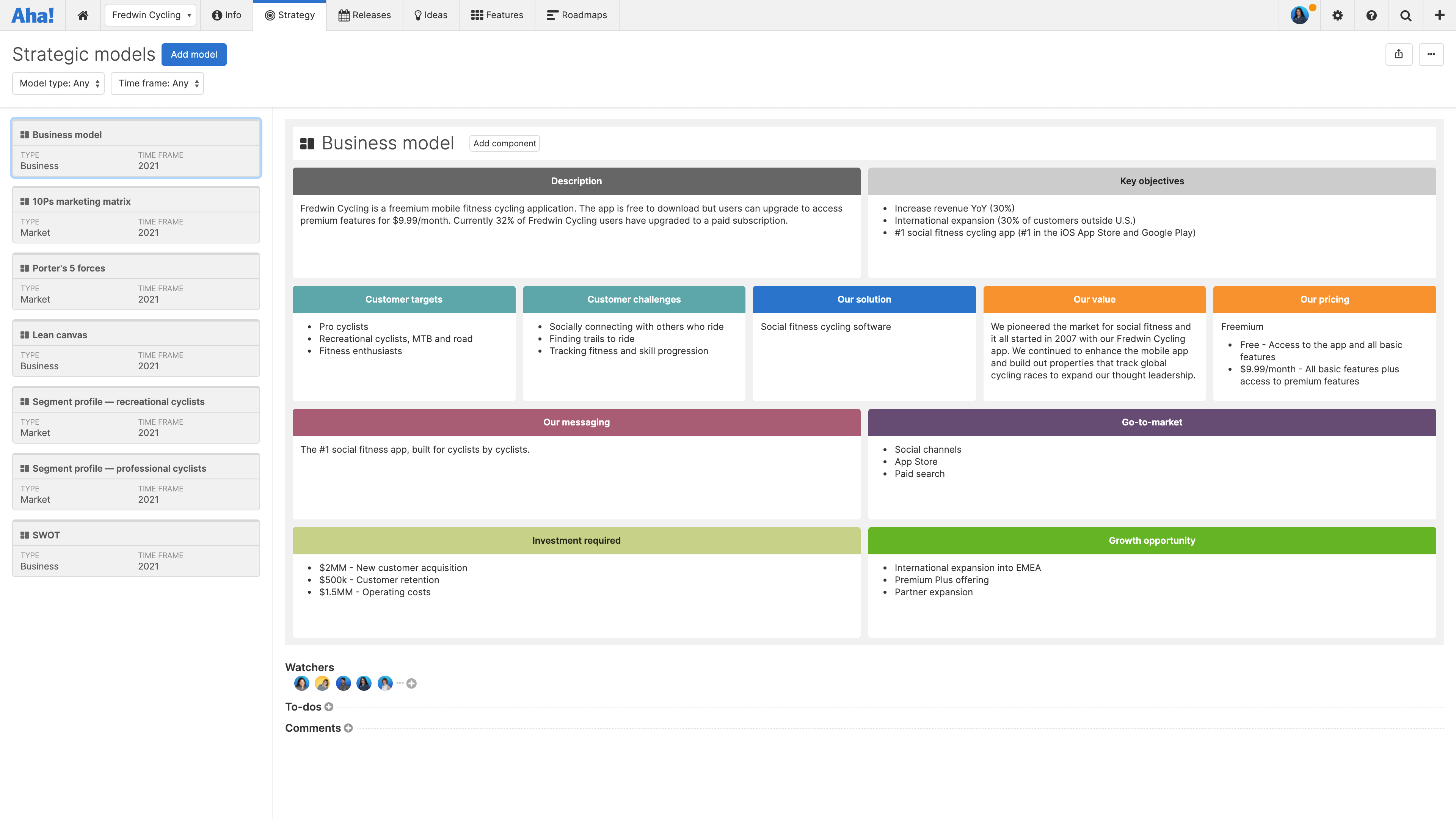This screenshot has width=1456, height=819.
Task: Add a to-do with the plus icon
Action: point(329,706)
